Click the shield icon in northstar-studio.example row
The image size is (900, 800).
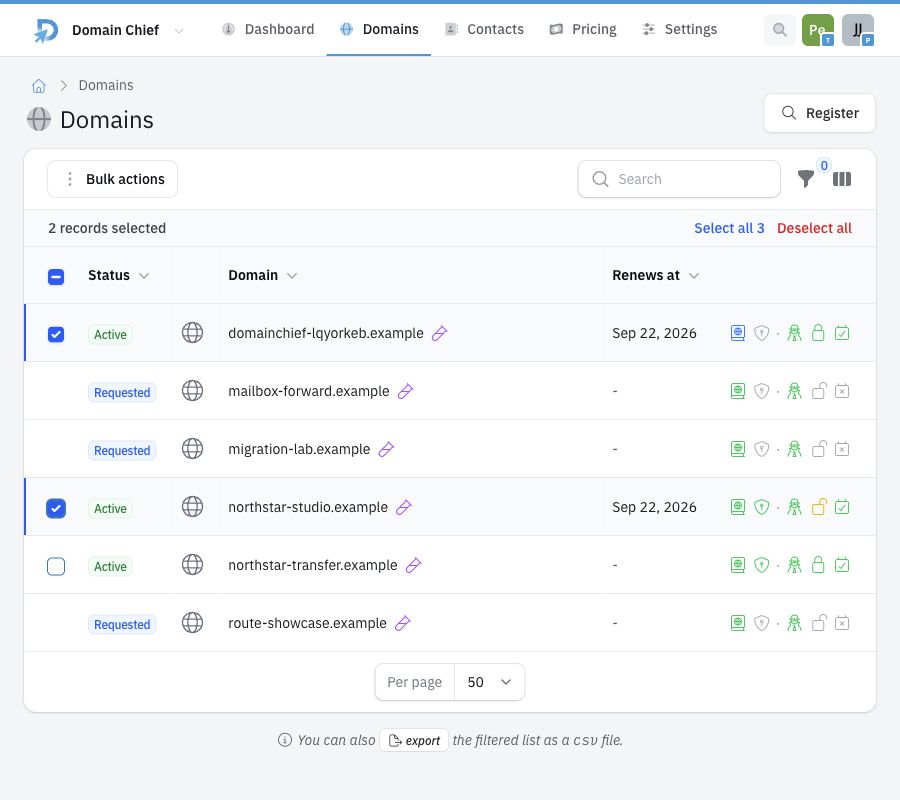coord(762,507)
